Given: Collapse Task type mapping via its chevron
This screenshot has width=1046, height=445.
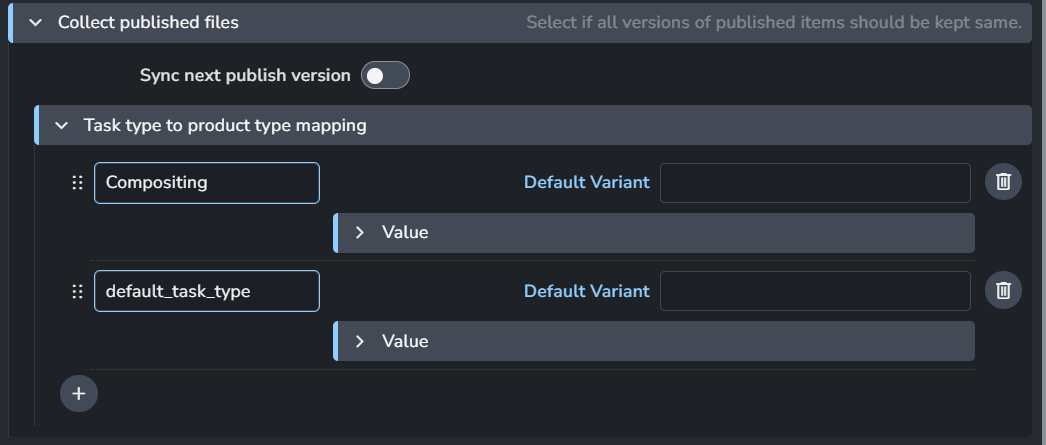Looking at the screenshot, I should tap(62, 125).
